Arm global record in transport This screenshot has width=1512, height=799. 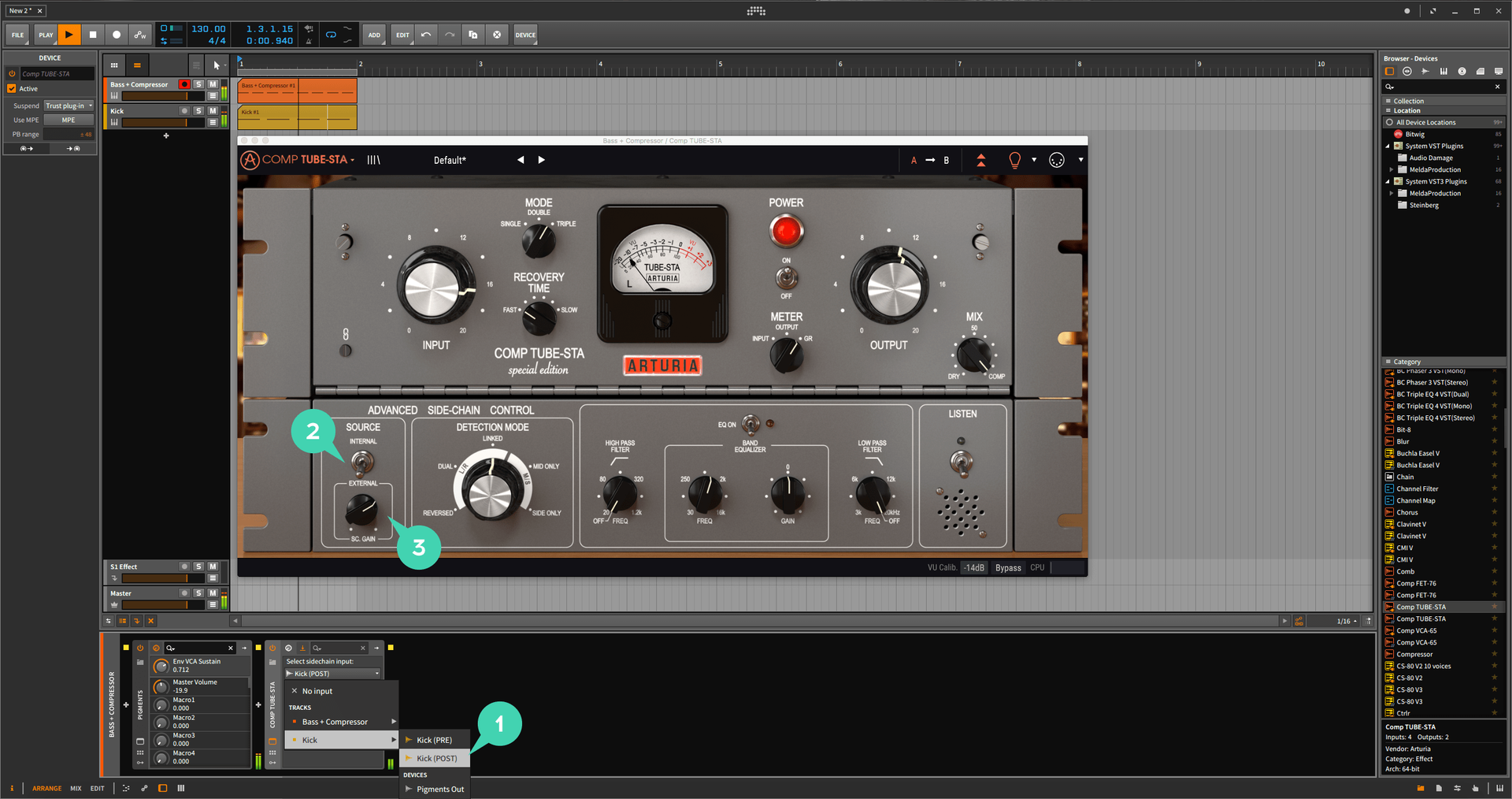coord(117,35)
